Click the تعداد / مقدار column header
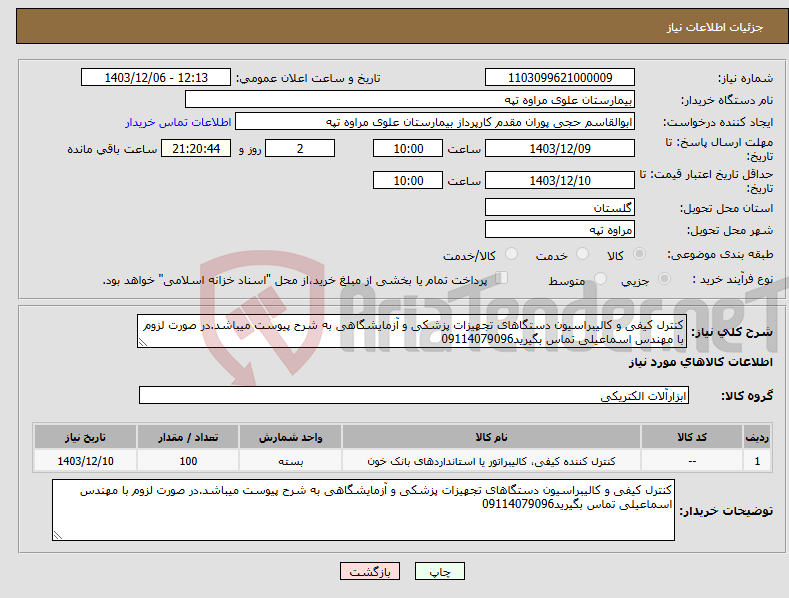This screenshot has width=789, height=598. [x=188, y=437]
